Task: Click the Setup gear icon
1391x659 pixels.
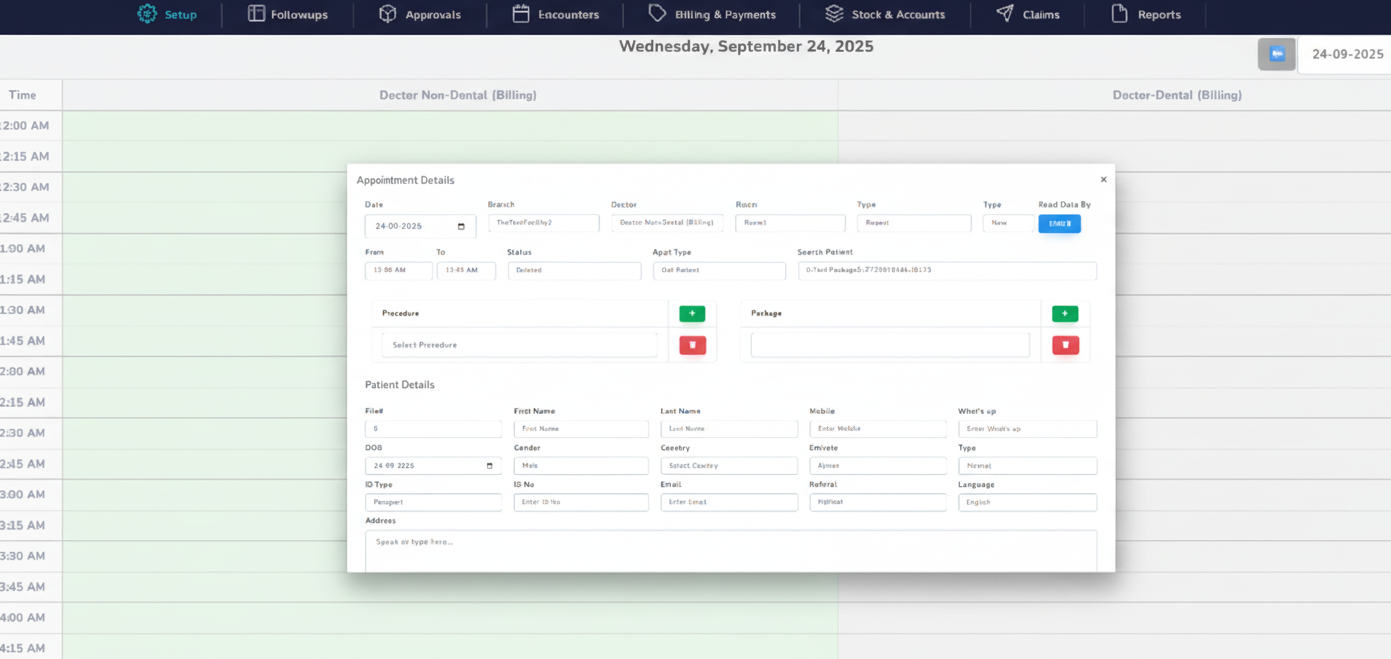Action: [x=147, y=14]
